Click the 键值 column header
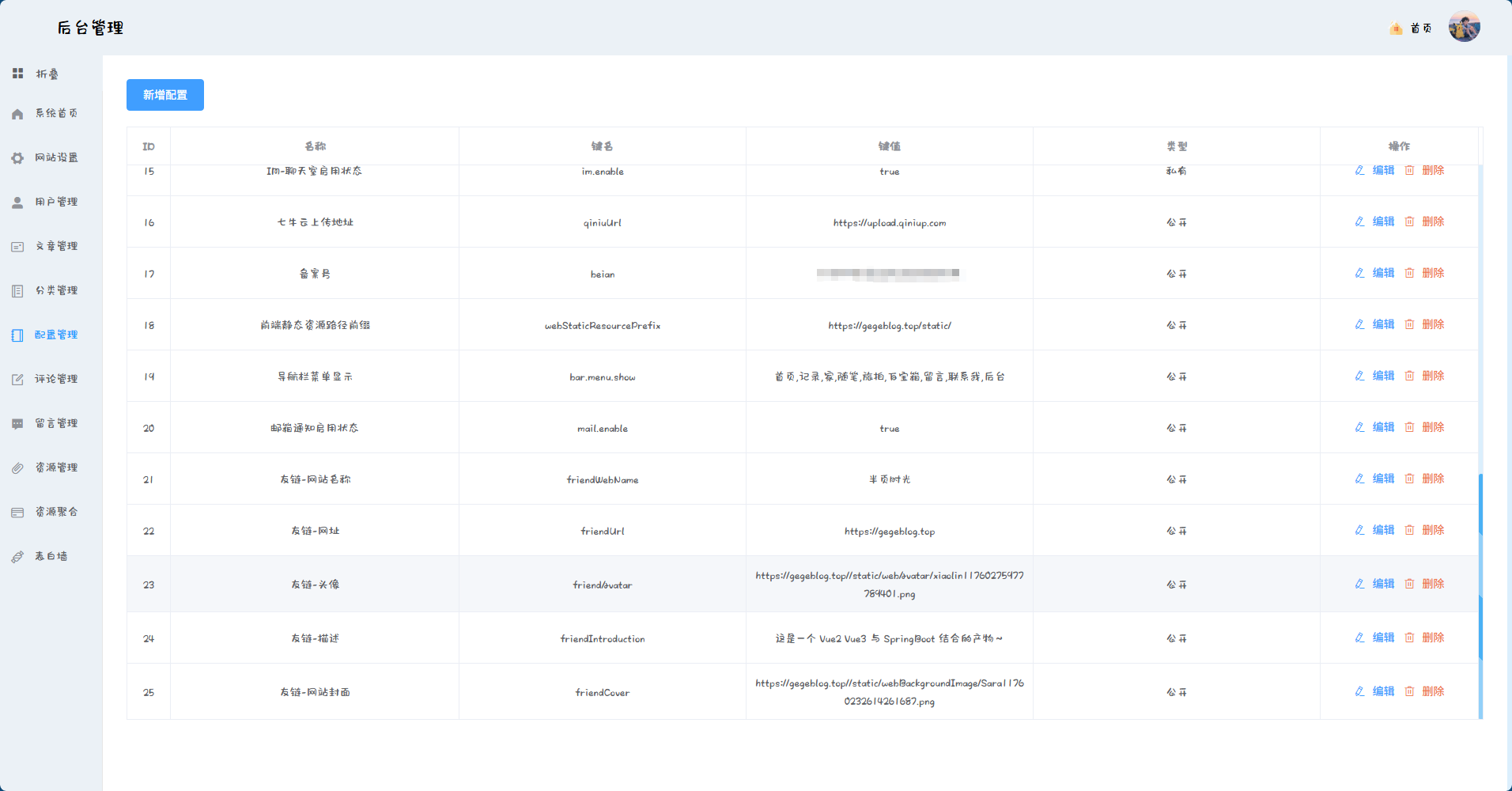The image size is (1512, 791). tap(889, 146)
